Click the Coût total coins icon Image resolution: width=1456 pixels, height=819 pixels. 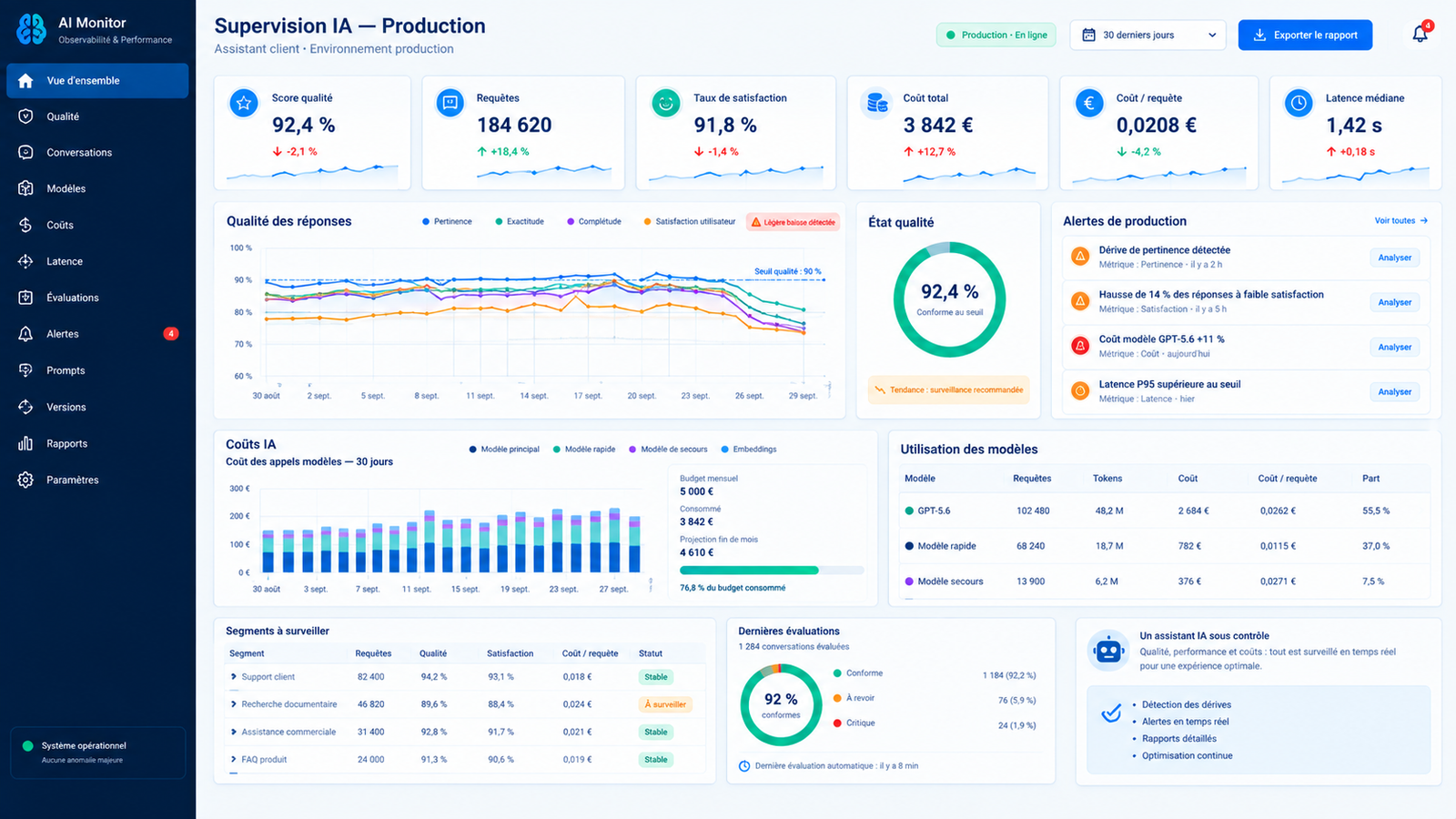(x=876, y=104)
